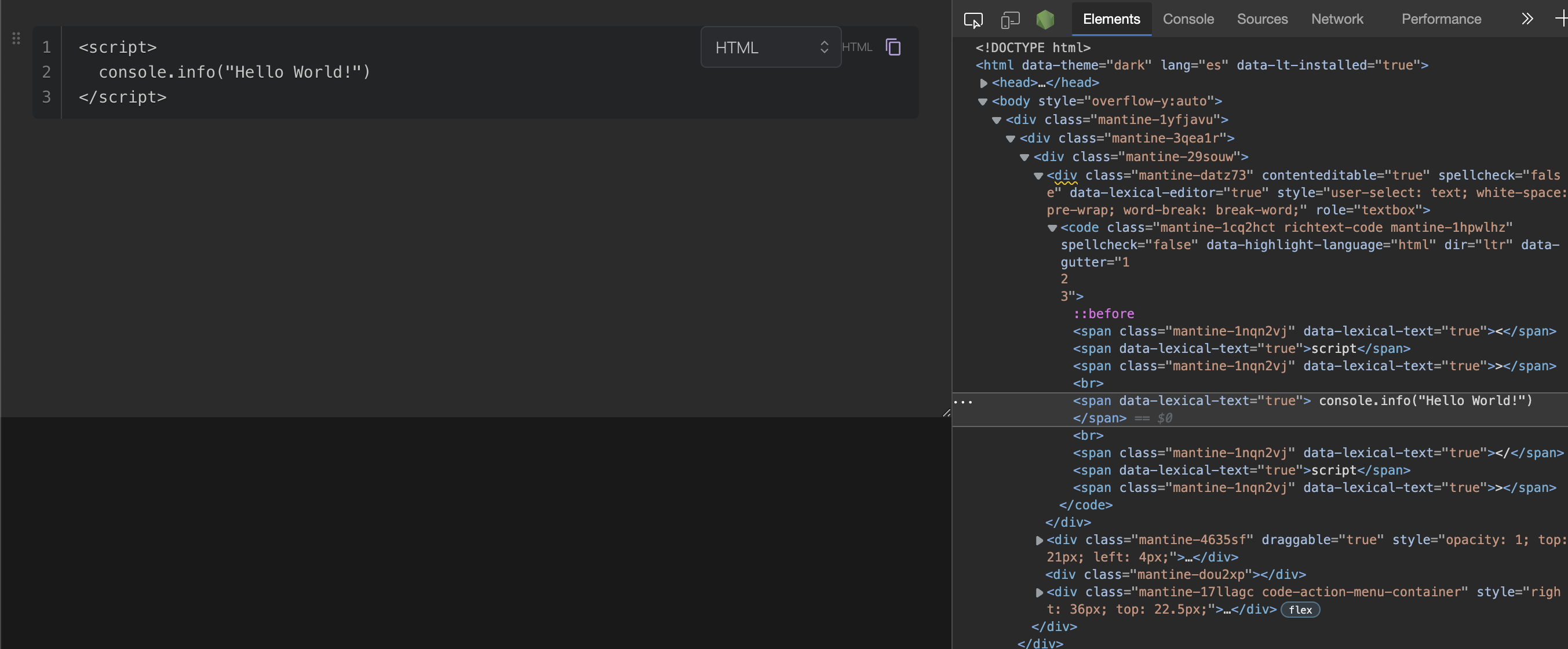Toggle the device emulation toolbar

1009,19
